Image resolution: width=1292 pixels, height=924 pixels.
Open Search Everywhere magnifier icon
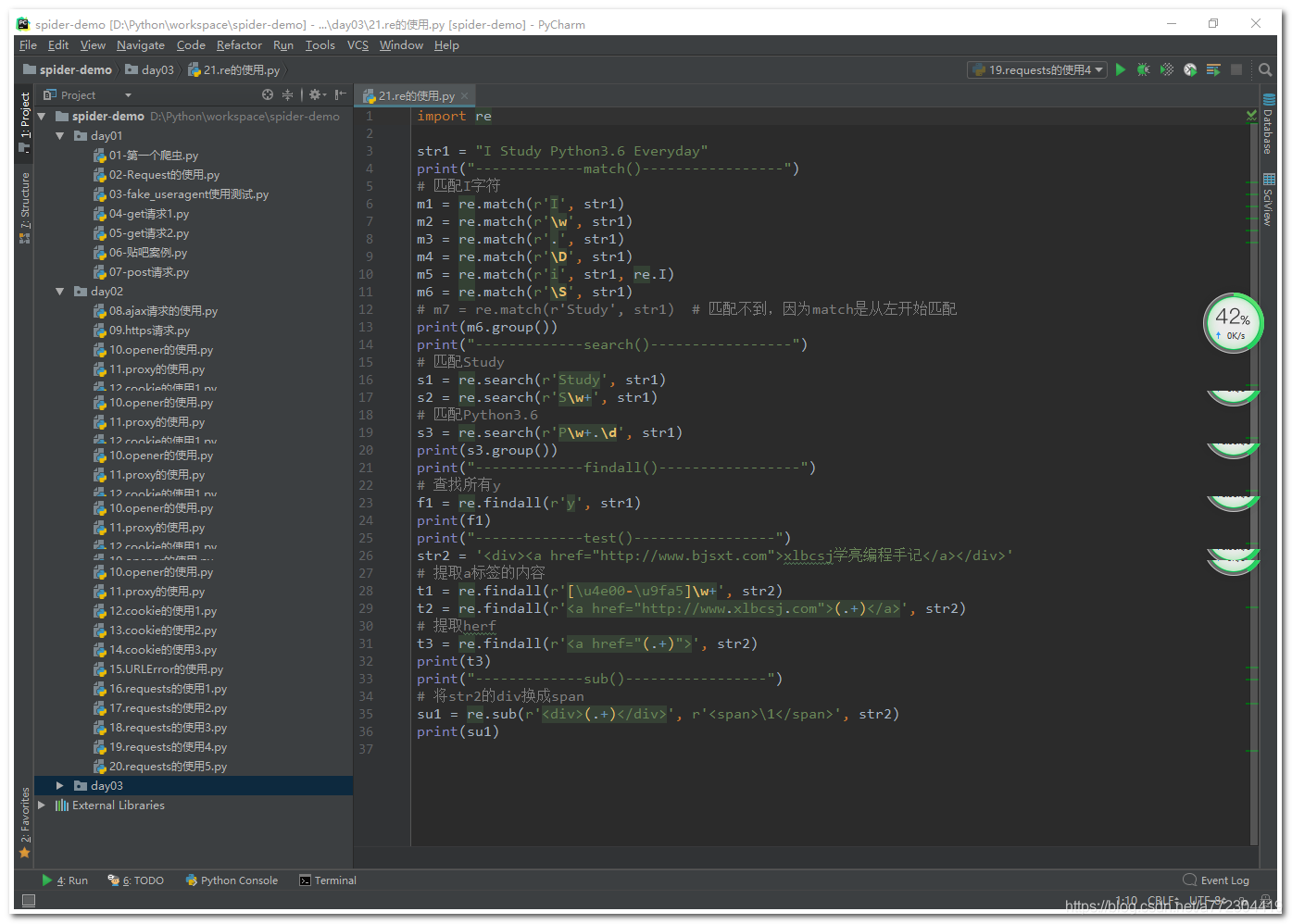pyautogui.click(x=1265, y=69)
